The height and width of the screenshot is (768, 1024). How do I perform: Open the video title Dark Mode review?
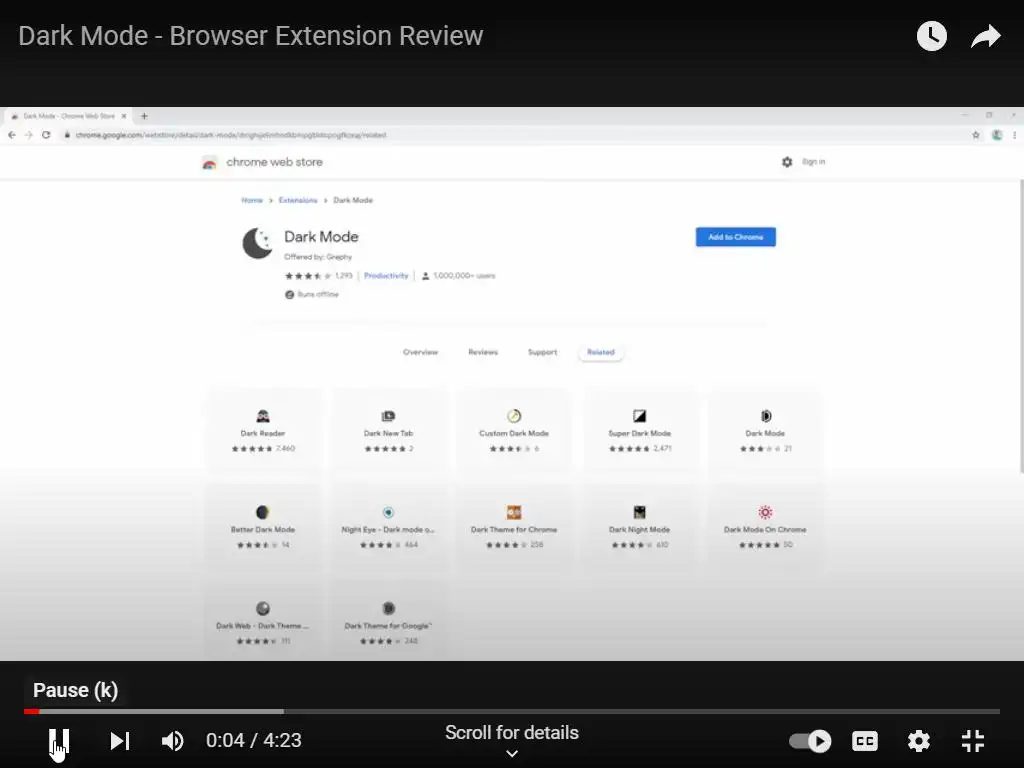coord(251,36)
